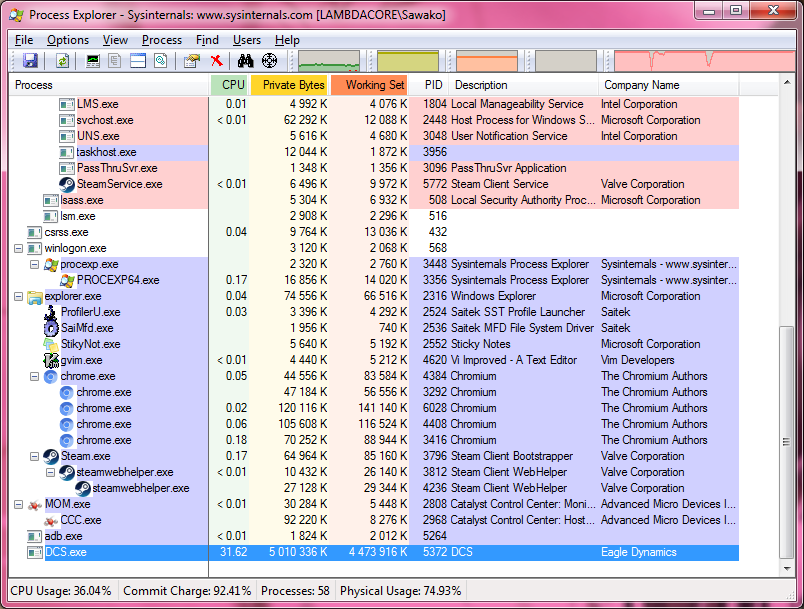Collapse the winlogon.exe tree node
Image resolution: width=804 pixels, height=609 pixels.
coord(19,248)
